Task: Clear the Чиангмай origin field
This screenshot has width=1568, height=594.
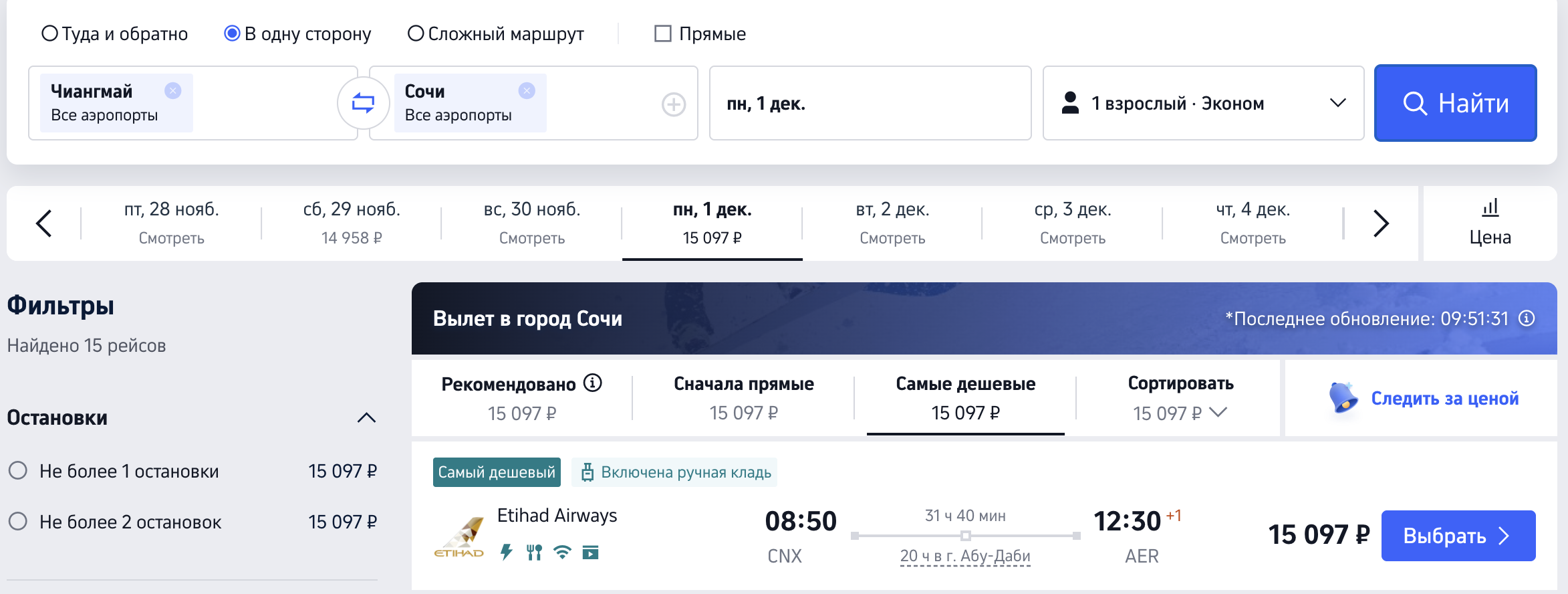Action: pyautogui.click(x=172, y=91)
